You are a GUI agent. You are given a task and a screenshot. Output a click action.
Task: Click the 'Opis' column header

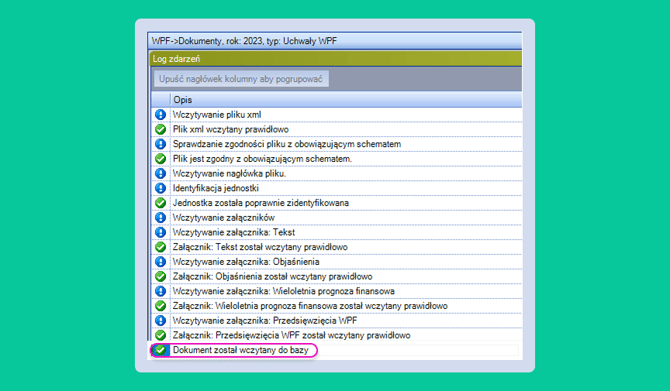click(347, 100)
